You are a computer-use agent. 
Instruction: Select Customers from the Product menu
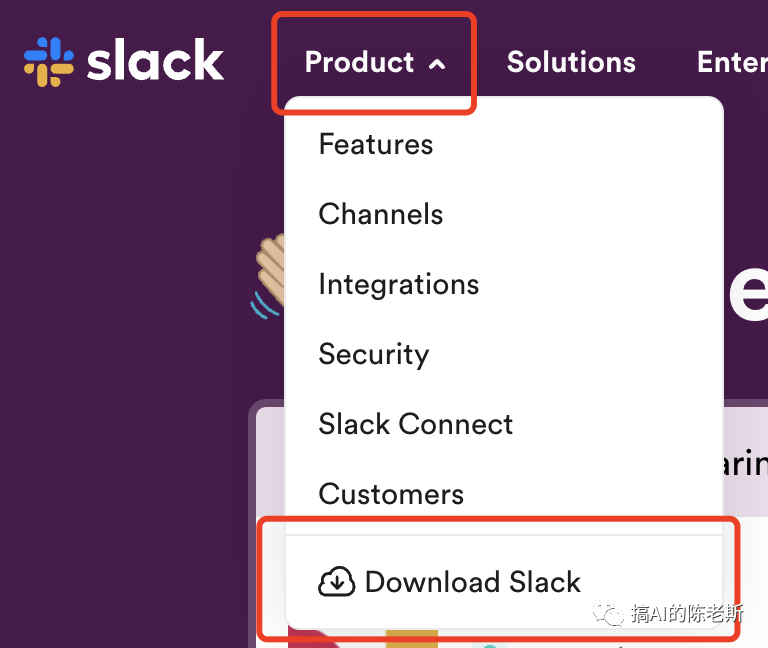[x=391, y=494]
